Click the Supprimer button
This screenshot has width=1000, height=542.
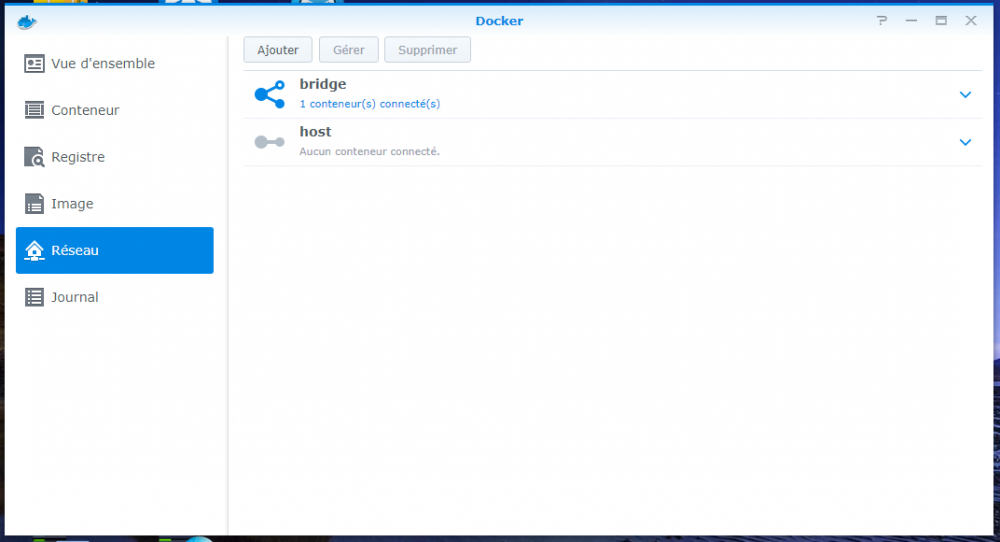(x=427, y=50)
